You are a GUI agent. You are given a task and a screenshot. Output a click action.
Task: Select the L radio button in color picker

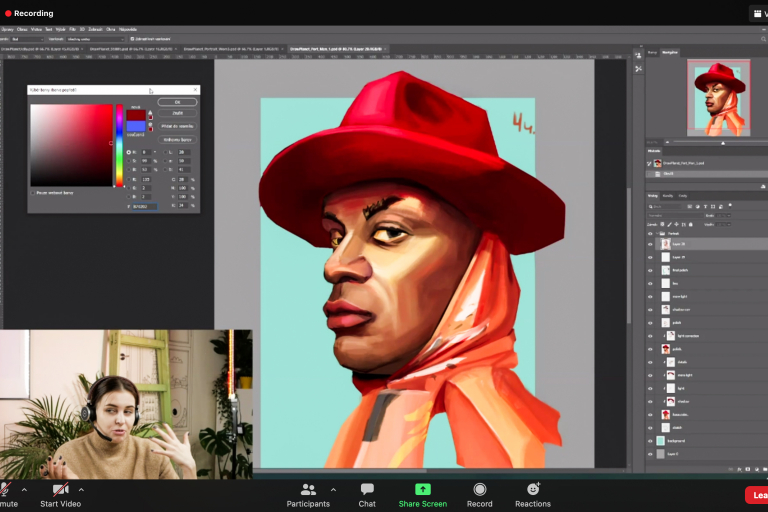[166, 152]
